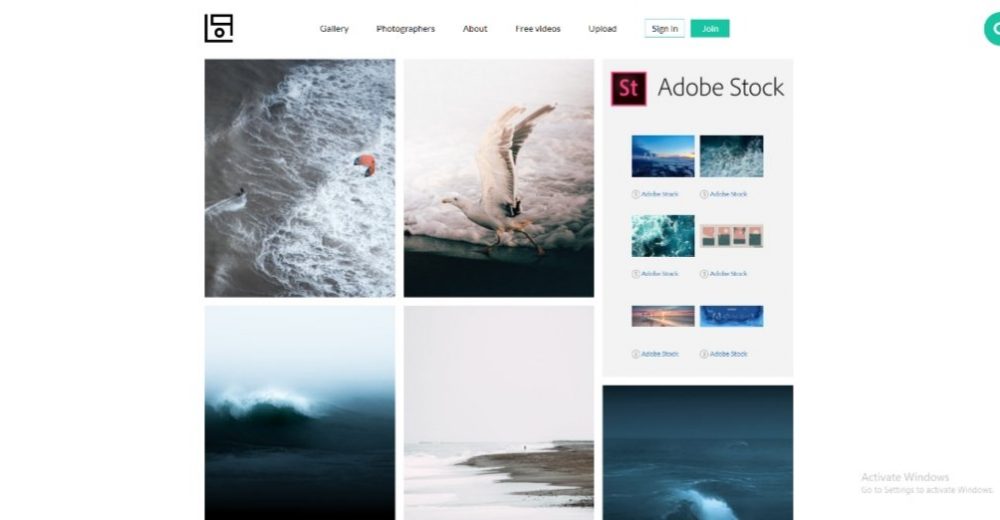Open the Photographers menu item
The image size is (1000, 520).
(x=406, y=29)
